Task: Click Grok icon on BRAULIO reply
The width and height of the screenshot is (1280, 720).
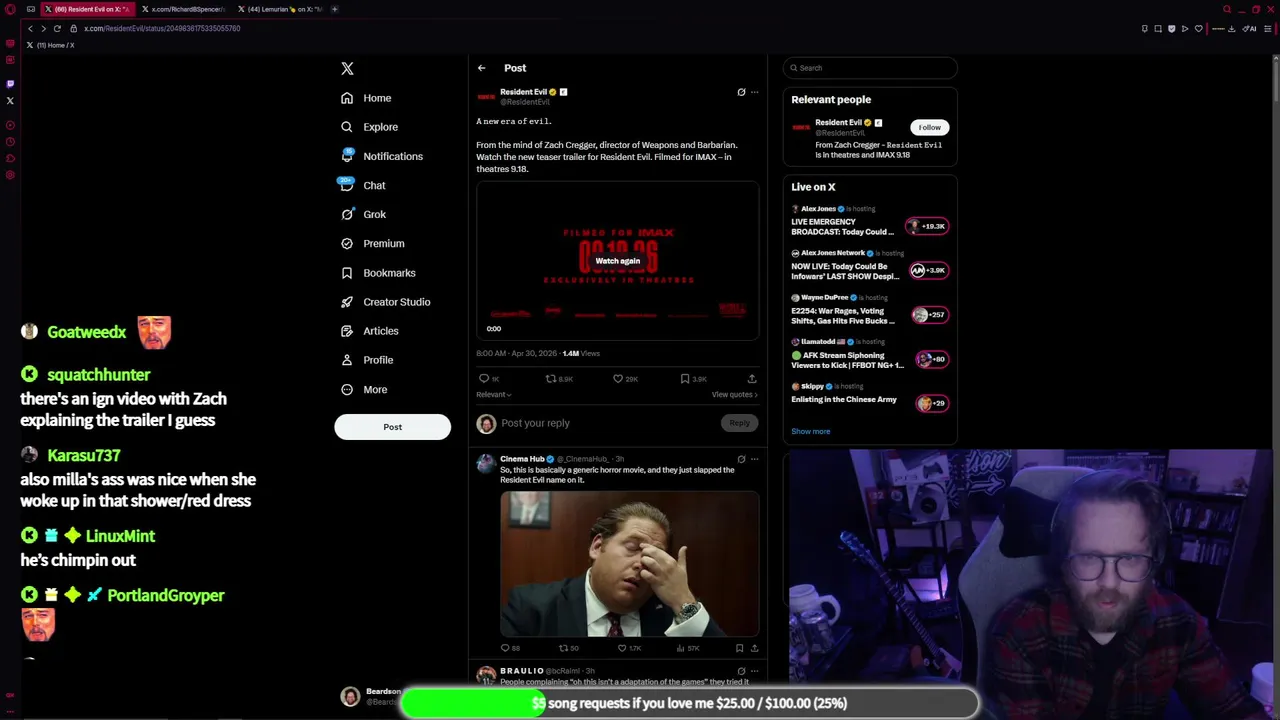Action: [x=741, y=671]
